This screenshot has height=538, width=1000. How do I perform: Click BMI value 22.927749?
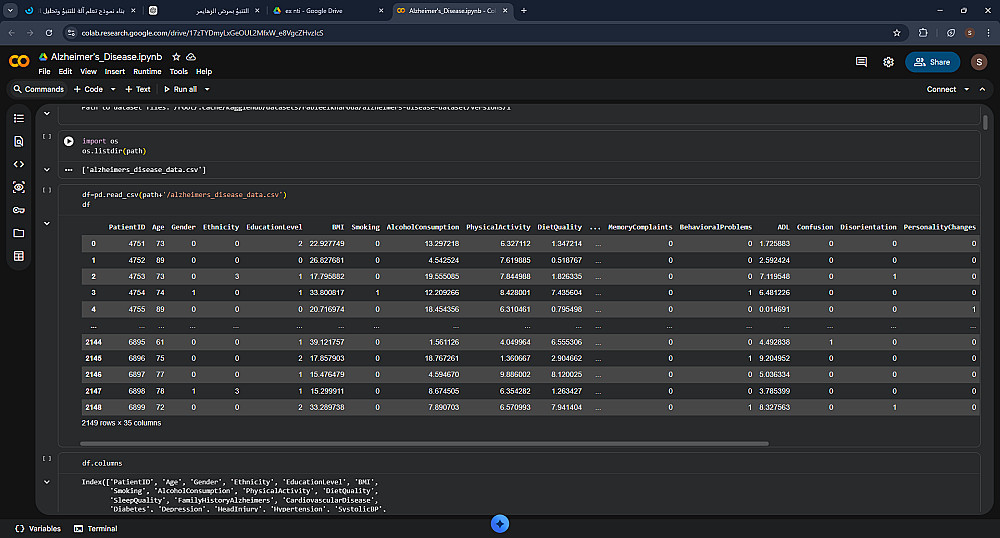point(327,244)
